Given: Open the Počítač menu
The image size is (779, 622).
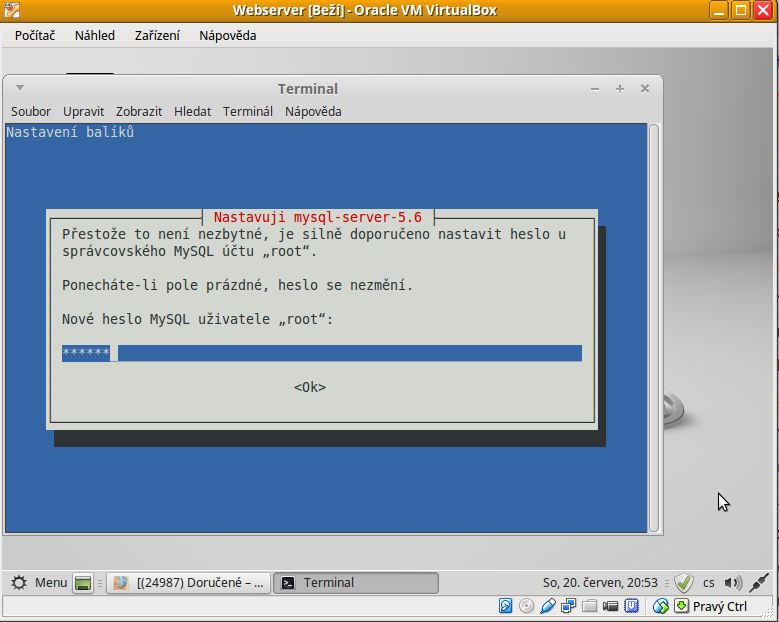Looking at the screenshot, I should (x=35, y=36).
